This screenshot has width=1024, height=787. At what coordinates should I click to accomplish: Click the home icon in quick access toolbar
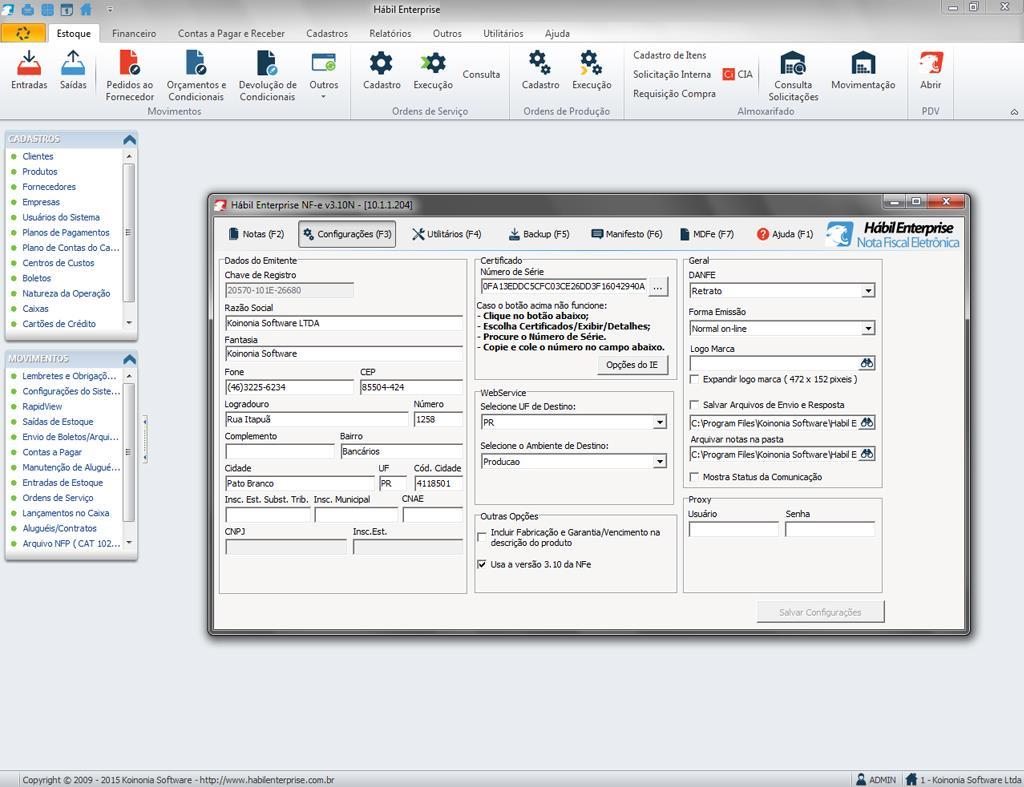pos(86,9)
